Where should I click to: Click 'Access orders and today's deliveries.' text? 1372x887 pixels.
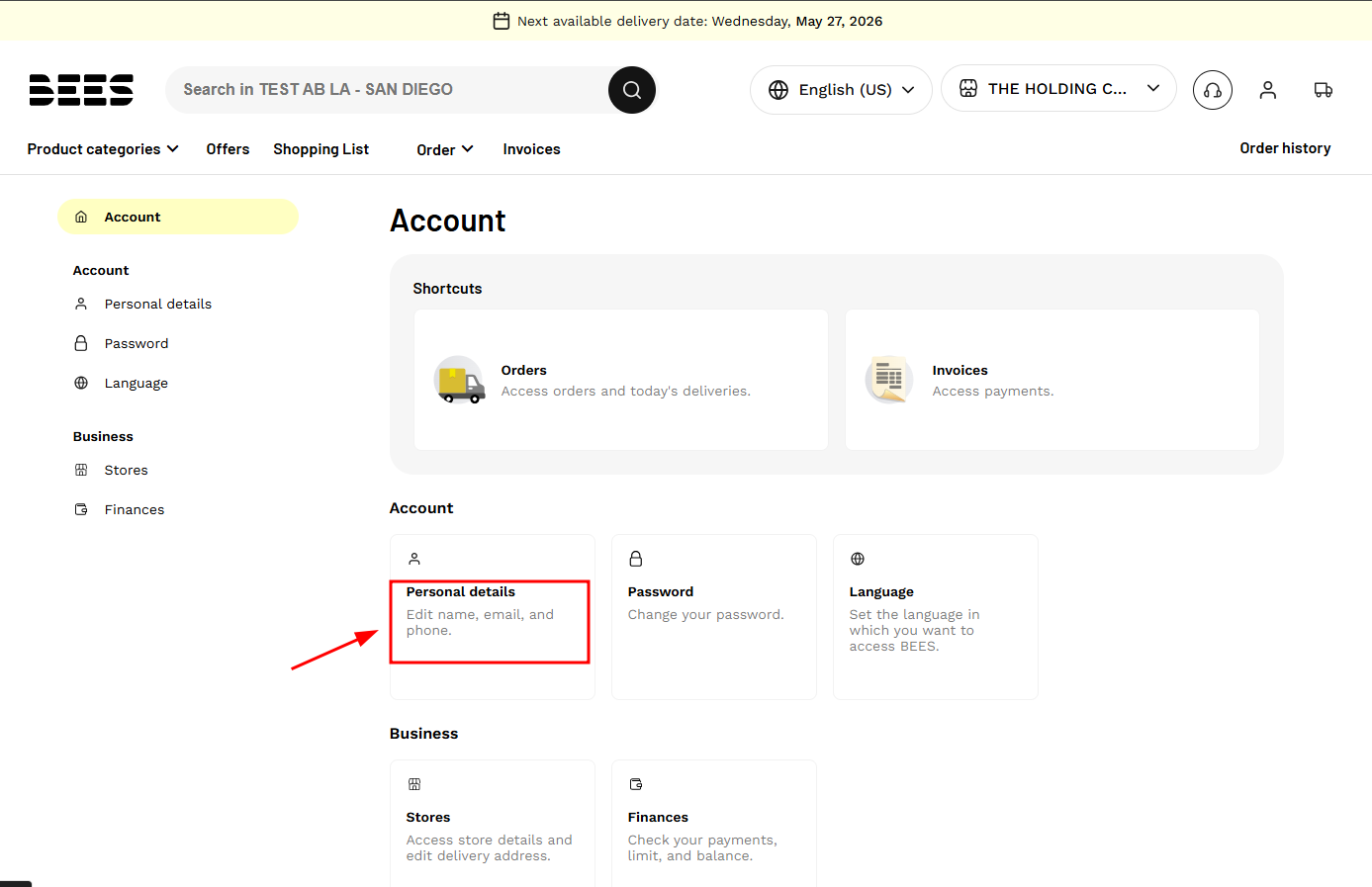(x=626, y=392)
